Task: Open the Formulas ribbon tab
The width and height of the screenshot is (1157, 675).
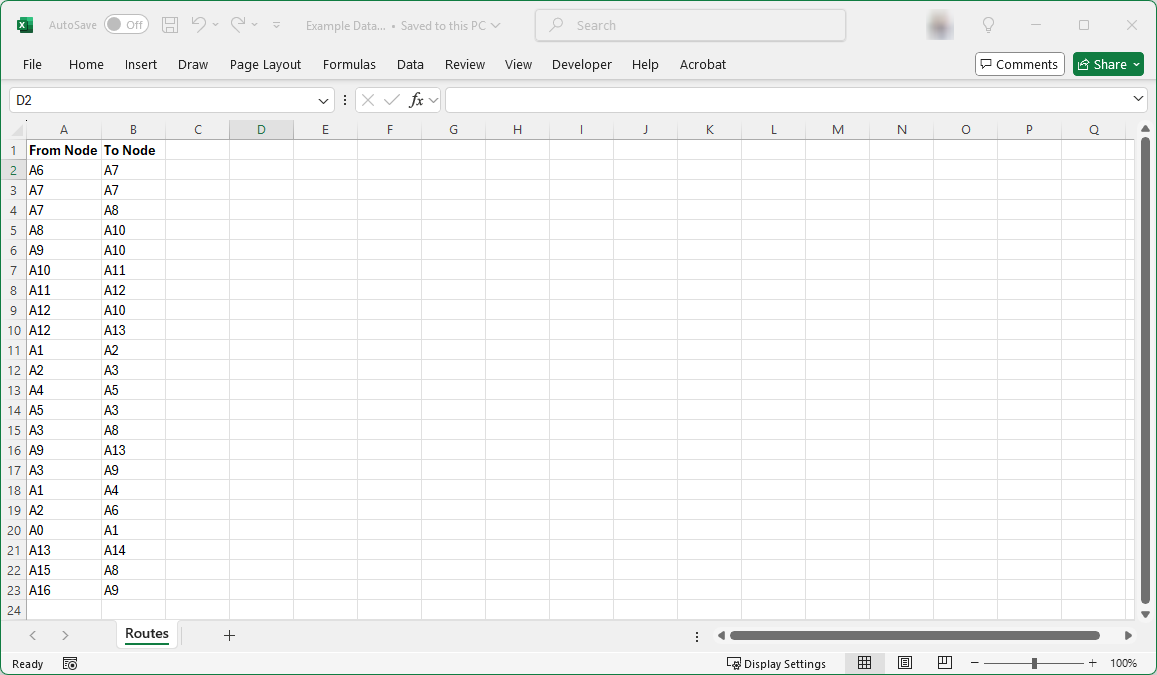Action: (x=349, y=64)
